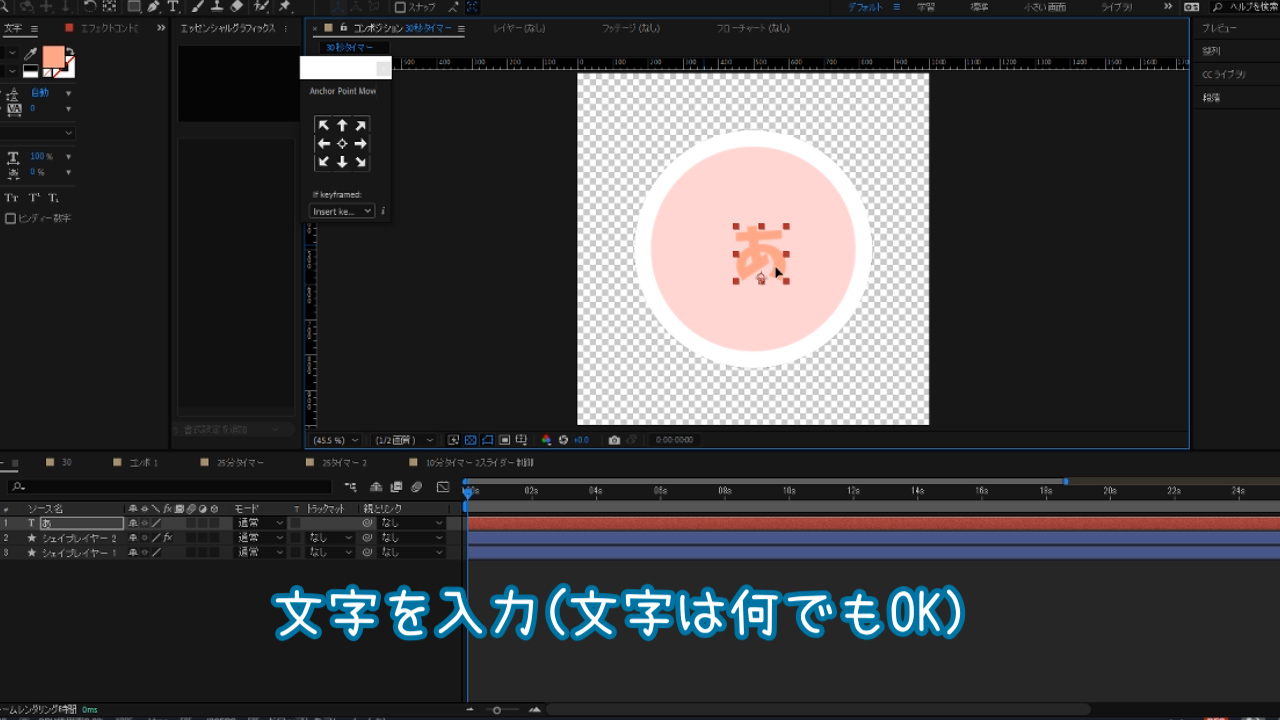Click the up arrow in Anchor Point Mover
The width and height of the screenshot is (1280, 720).
pos(342,126)
